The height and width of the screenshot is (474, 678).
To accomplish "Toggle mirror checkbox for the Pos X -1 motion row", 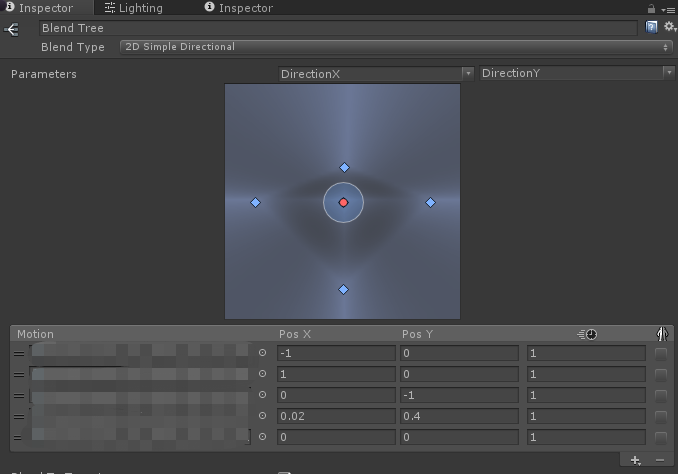I will click(661, 354).
